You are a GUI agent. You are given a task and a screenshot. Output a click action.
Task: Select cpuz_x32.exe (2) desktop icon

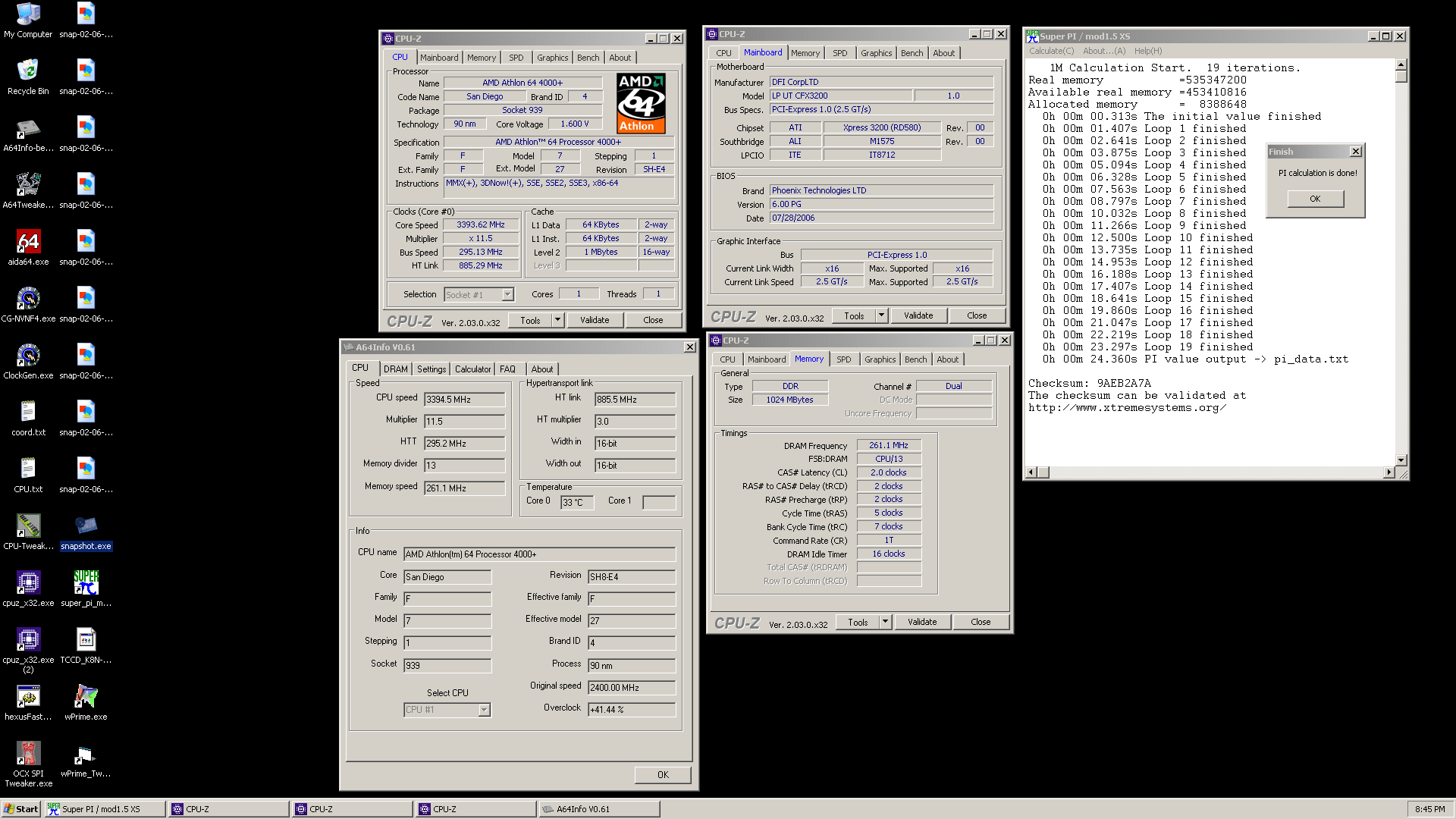click(x=28, y=651)
